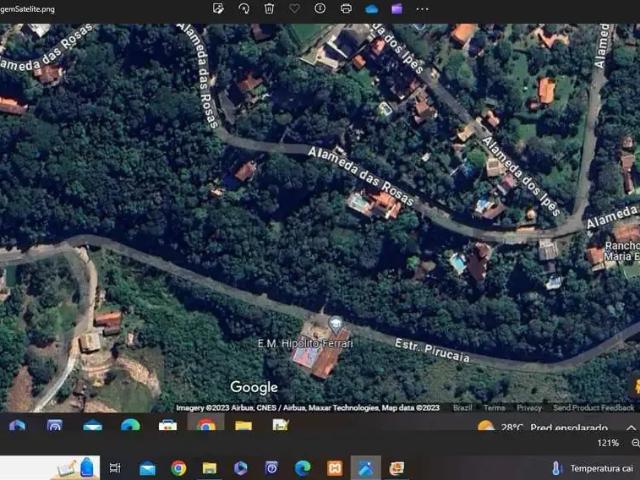The image size is (640, 480).
Task: Rotate the image using the rotate icon
Action: [243, 8]
